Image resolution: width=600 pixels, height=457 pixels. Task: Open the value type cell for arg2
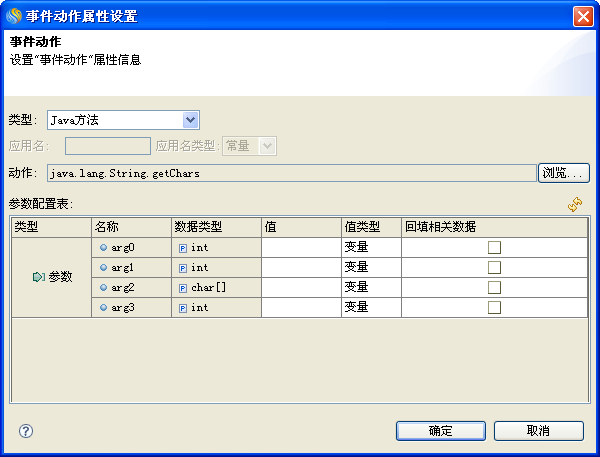[x=370, y=287]
